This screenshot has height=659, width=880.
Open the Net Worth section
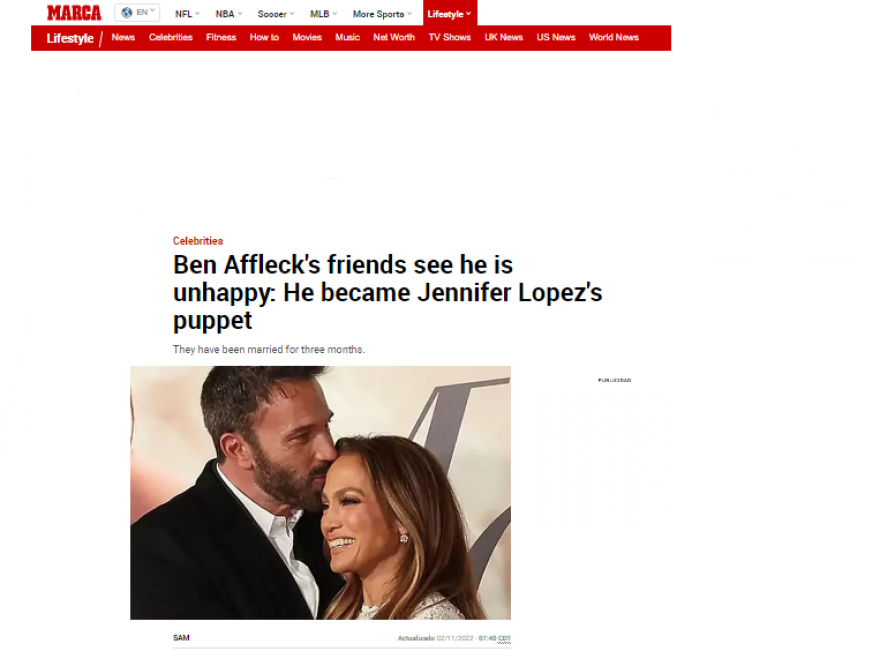(x=394, y=38)
